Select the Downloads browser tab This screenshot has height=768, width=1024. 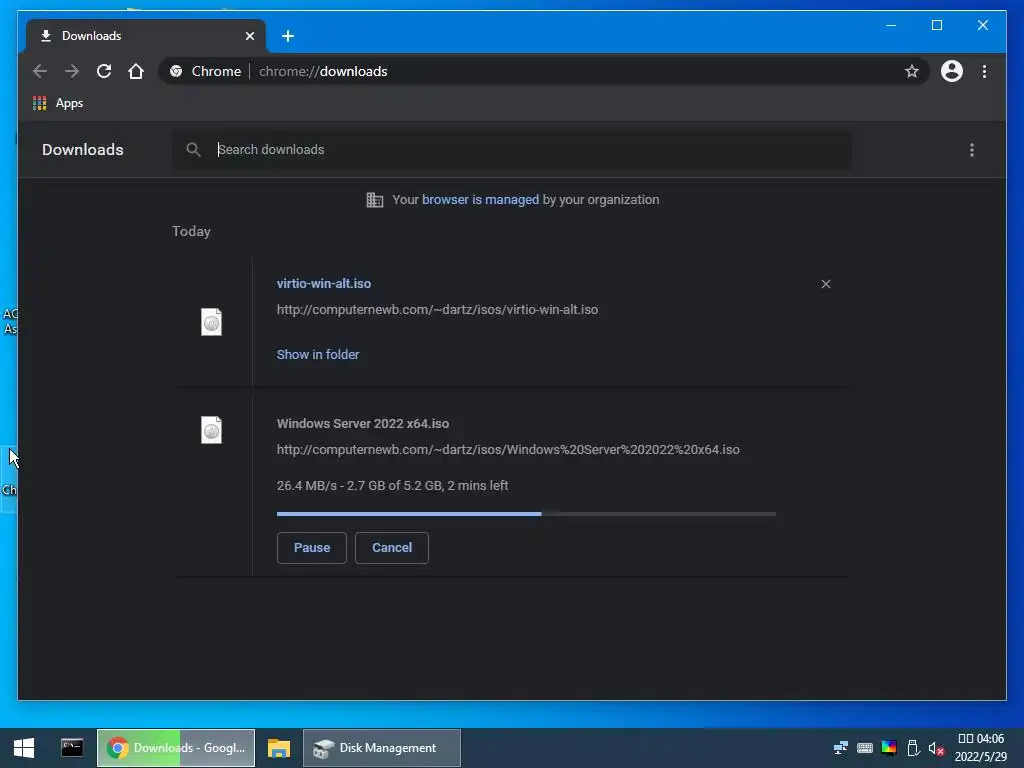click(x=146, y=36)
